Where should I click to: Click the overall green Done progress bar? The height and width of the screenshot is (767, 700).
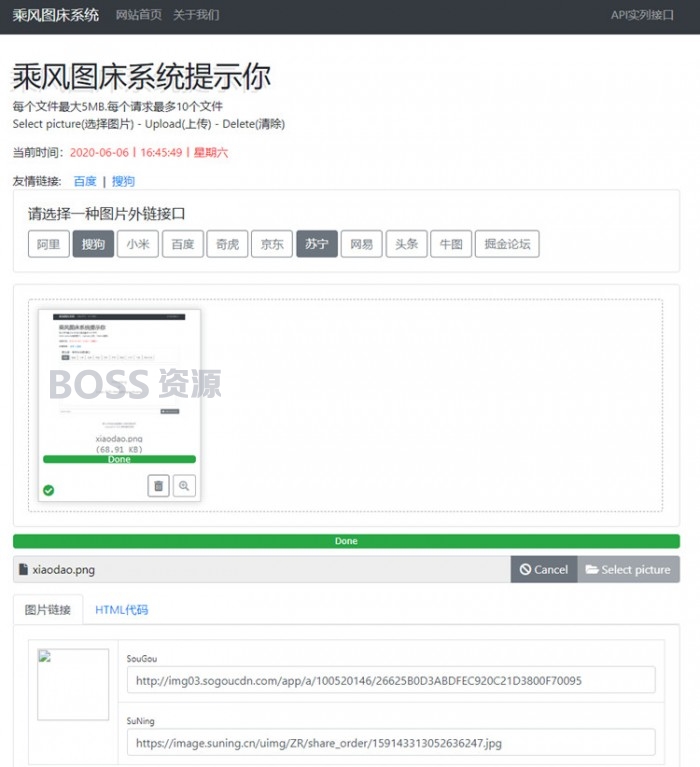pyautogui.click(x=346, y=541)
